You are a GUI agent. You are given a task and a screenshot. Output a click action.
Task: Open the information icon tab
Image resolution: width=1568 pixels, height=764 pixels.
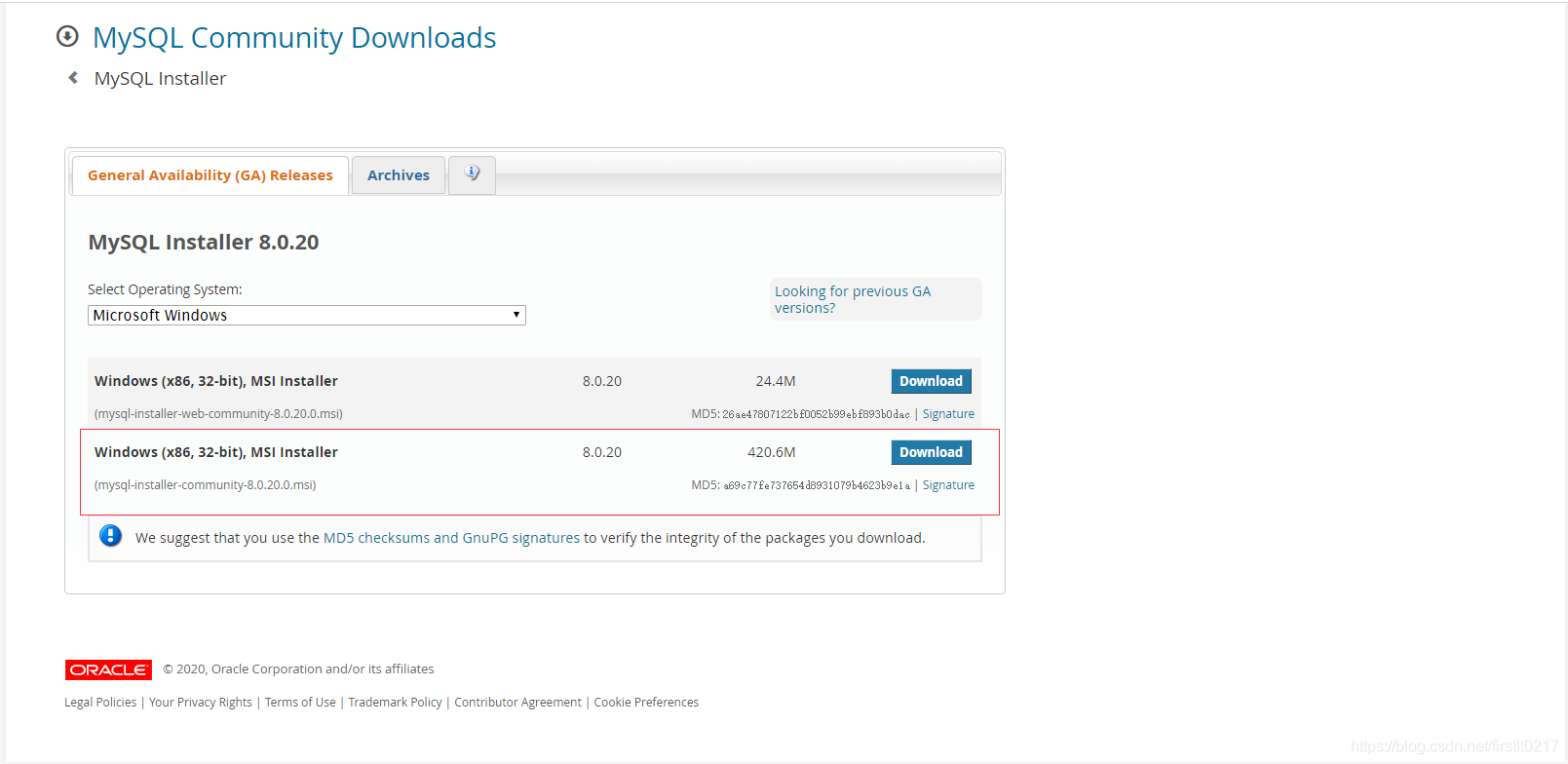472,174
